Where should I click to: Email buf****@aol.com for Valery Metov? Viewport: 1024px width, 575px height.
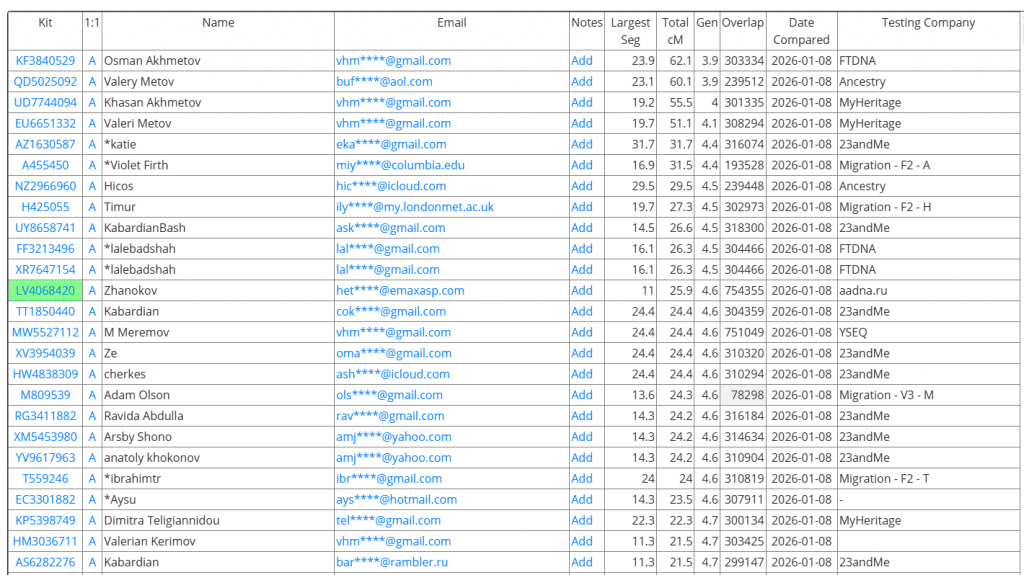[x=384, y=82]
